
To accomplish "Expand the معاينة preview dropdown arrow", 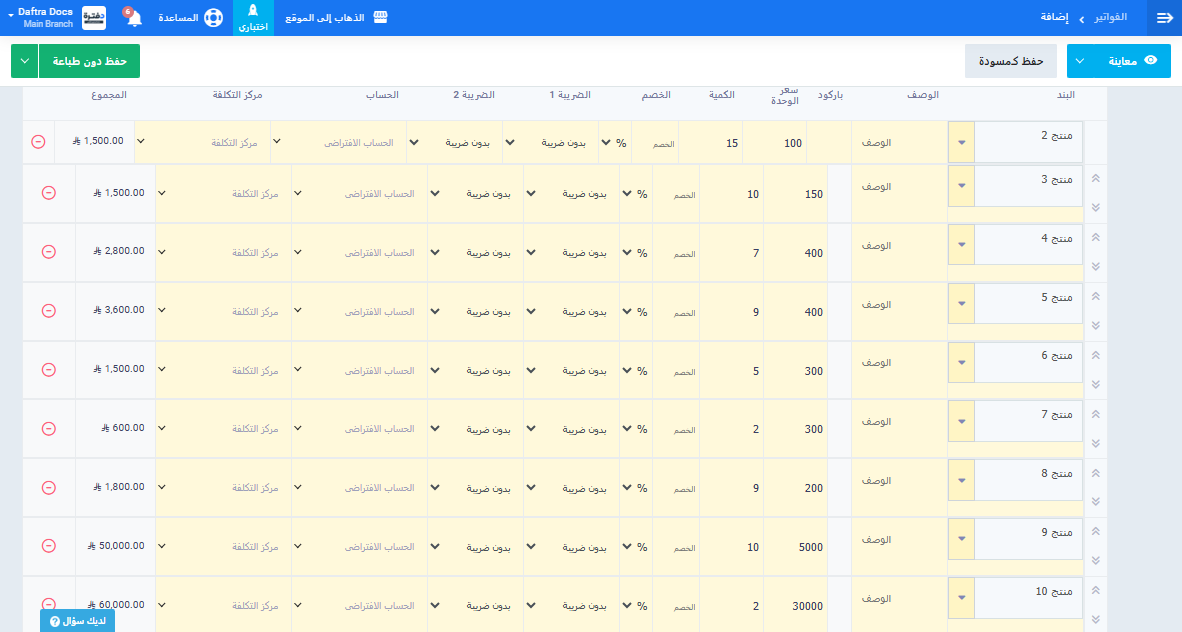I will click(1081, 61).
